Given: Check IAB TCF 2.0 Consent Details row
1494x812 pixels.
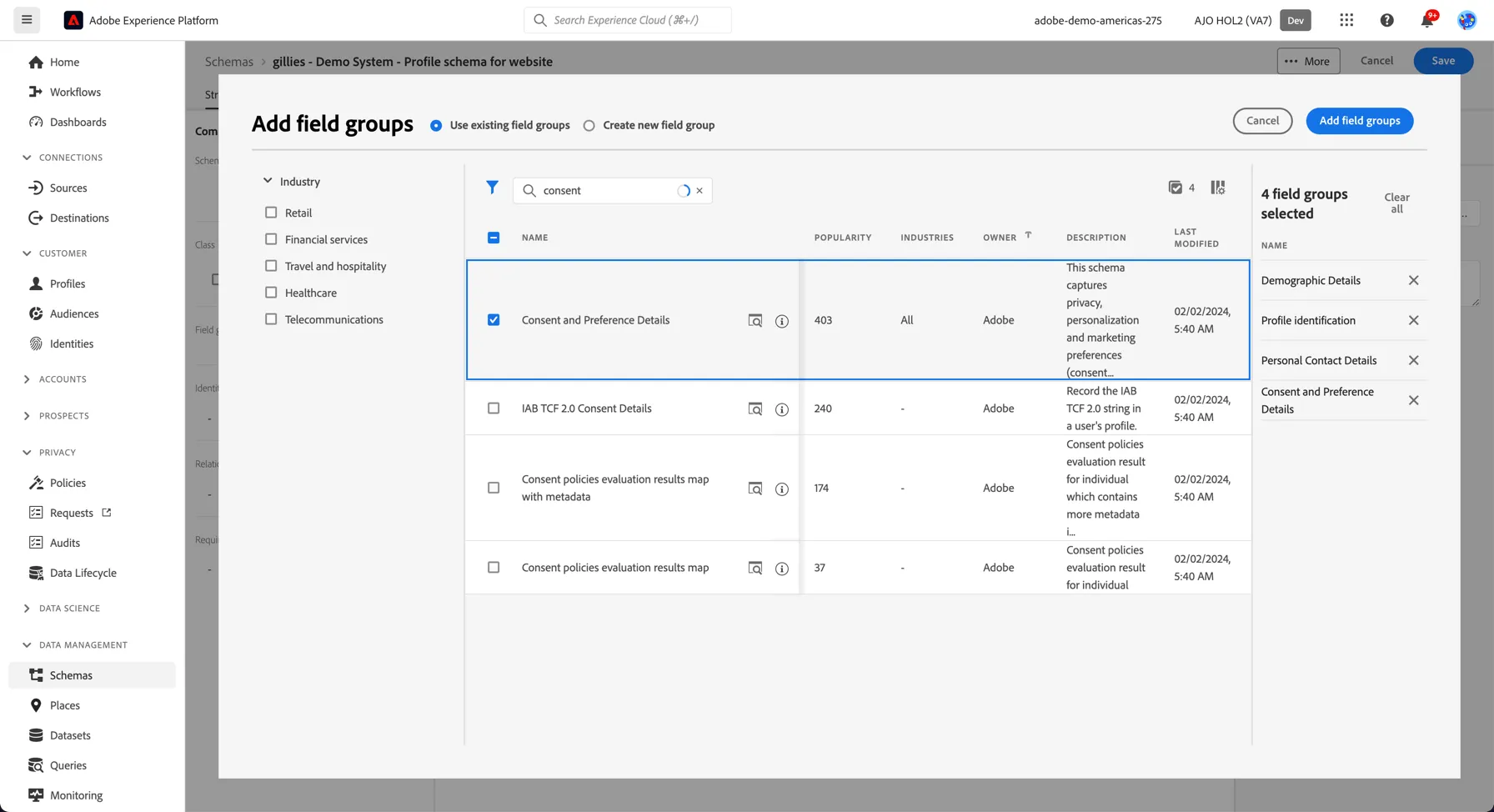Looking at the screenshot, I should point(494,409).
